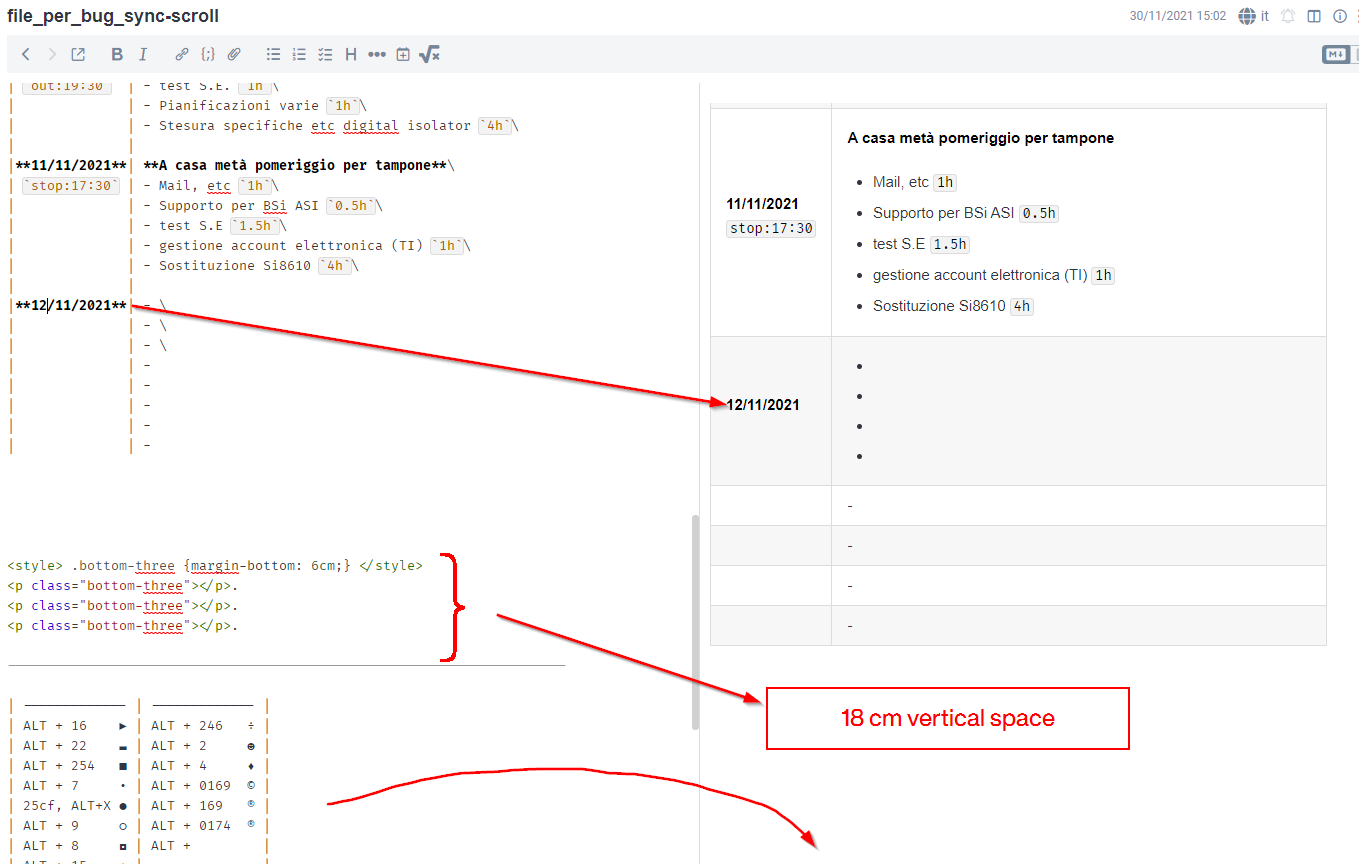Insert a bulleted list
Viewport: 1359px width, 864px height.
(273, 54)
